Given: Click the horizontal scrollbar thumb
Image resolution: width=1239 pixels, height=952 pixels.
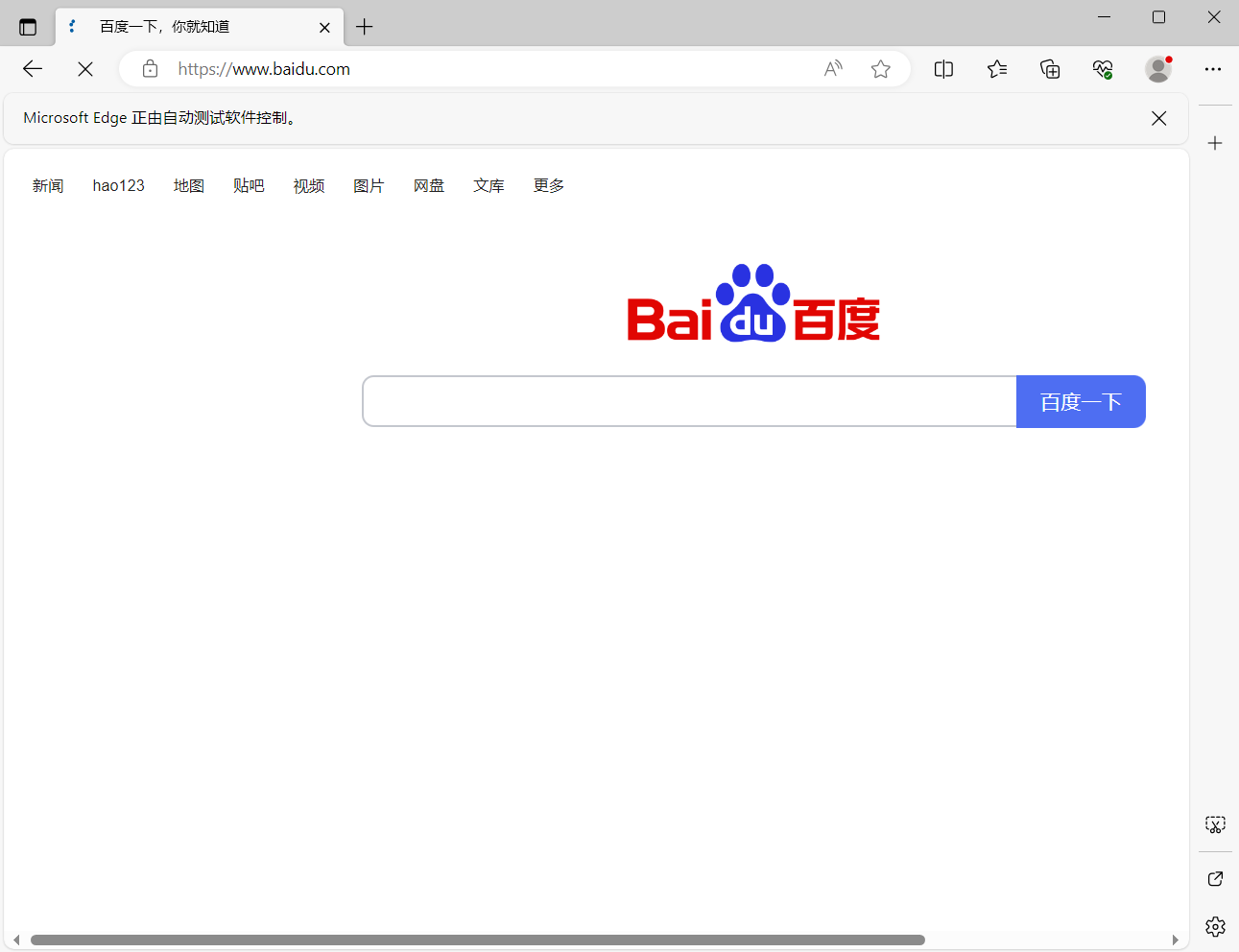Looking at the screenshot, I should click(478, 940).
